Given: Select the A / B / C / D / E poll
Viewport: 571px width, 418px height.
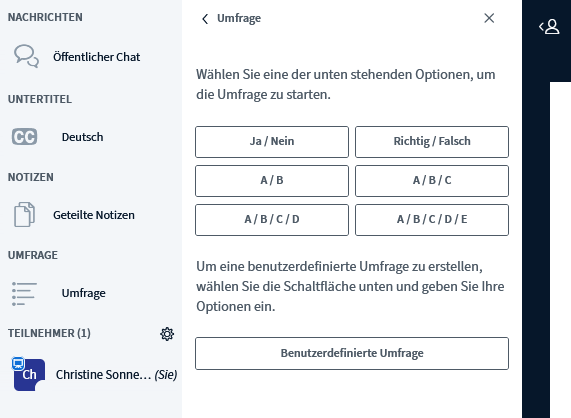Looking at the screenshot, I should [432, 220].
